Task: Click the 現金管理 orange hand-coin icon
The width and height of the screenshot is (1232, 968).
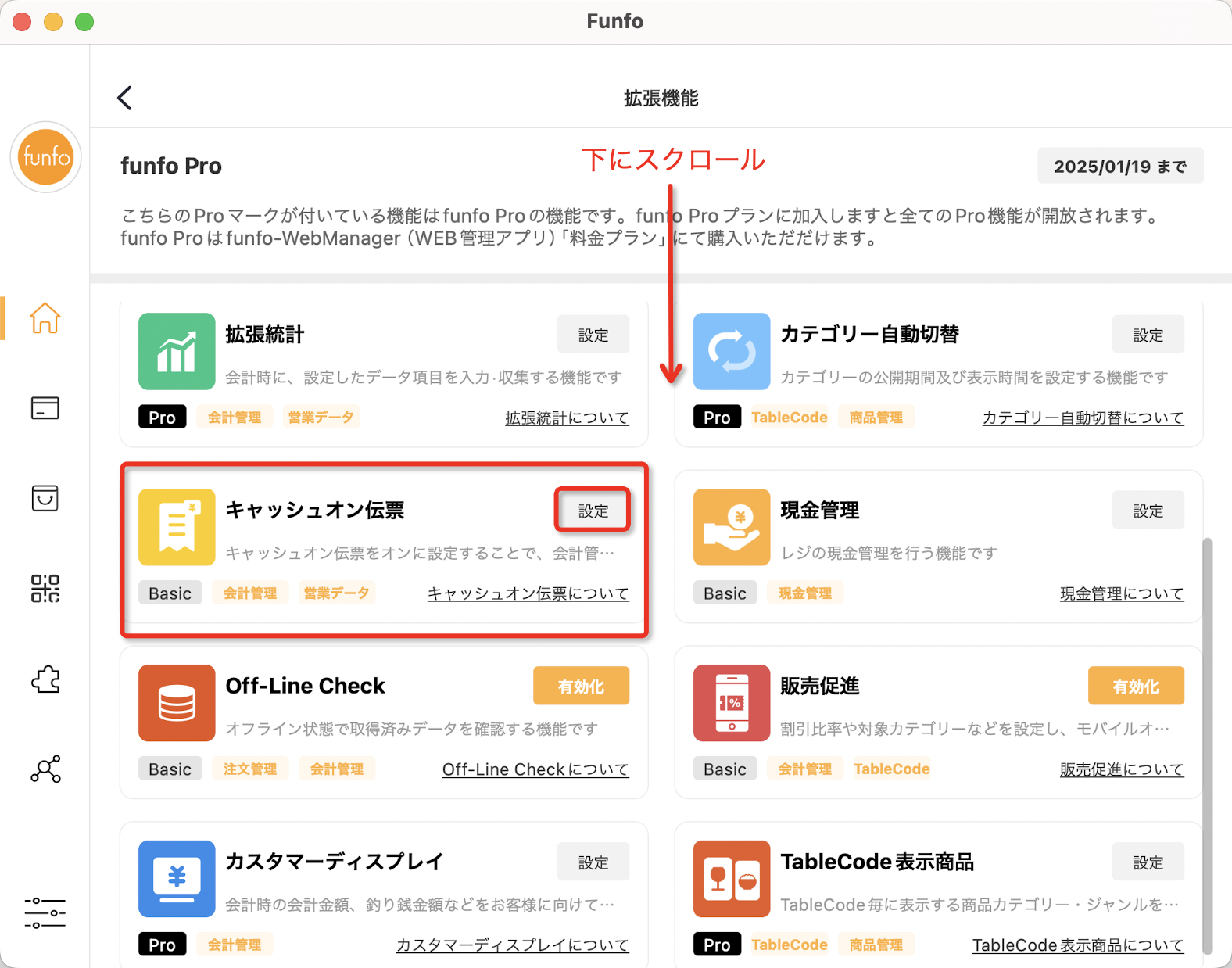Action: pos(732,527)
